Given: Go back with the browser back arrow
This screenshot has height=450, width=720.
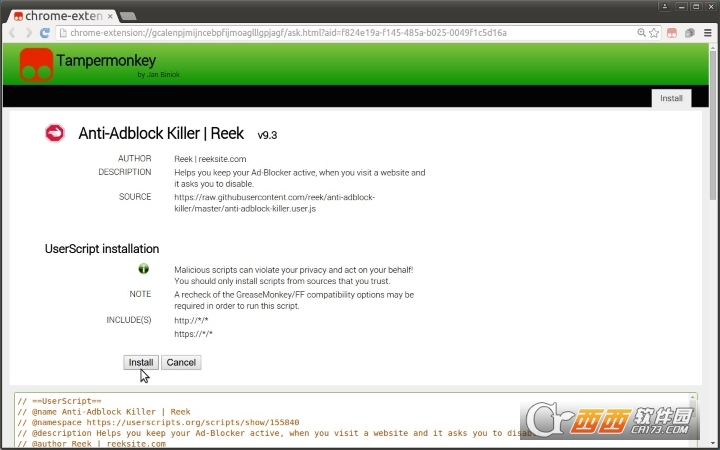Looking at the screenshot, I should click(12, 33).
